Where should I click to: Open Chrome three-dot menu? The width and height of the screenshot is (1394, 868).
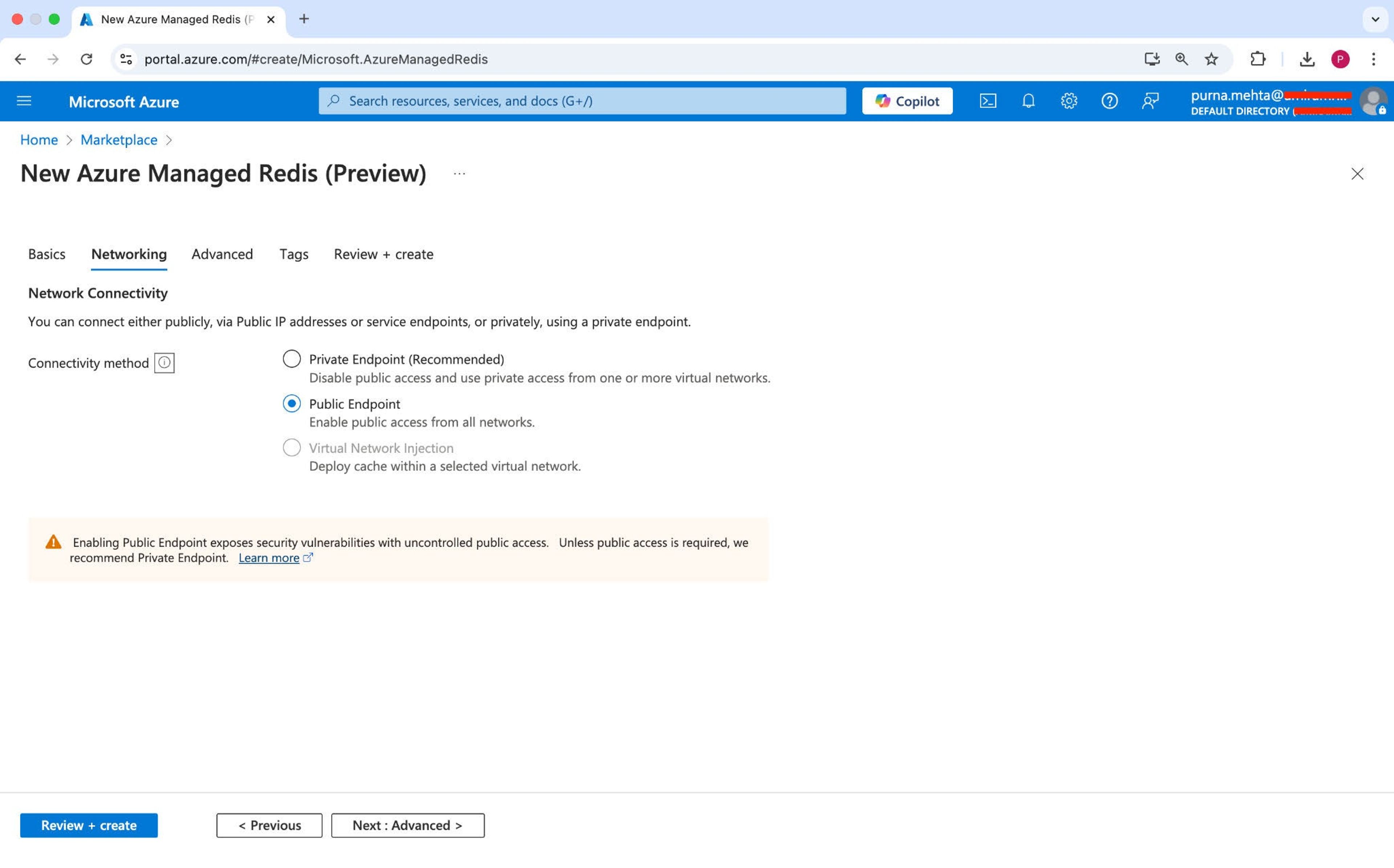[1373, 59]
